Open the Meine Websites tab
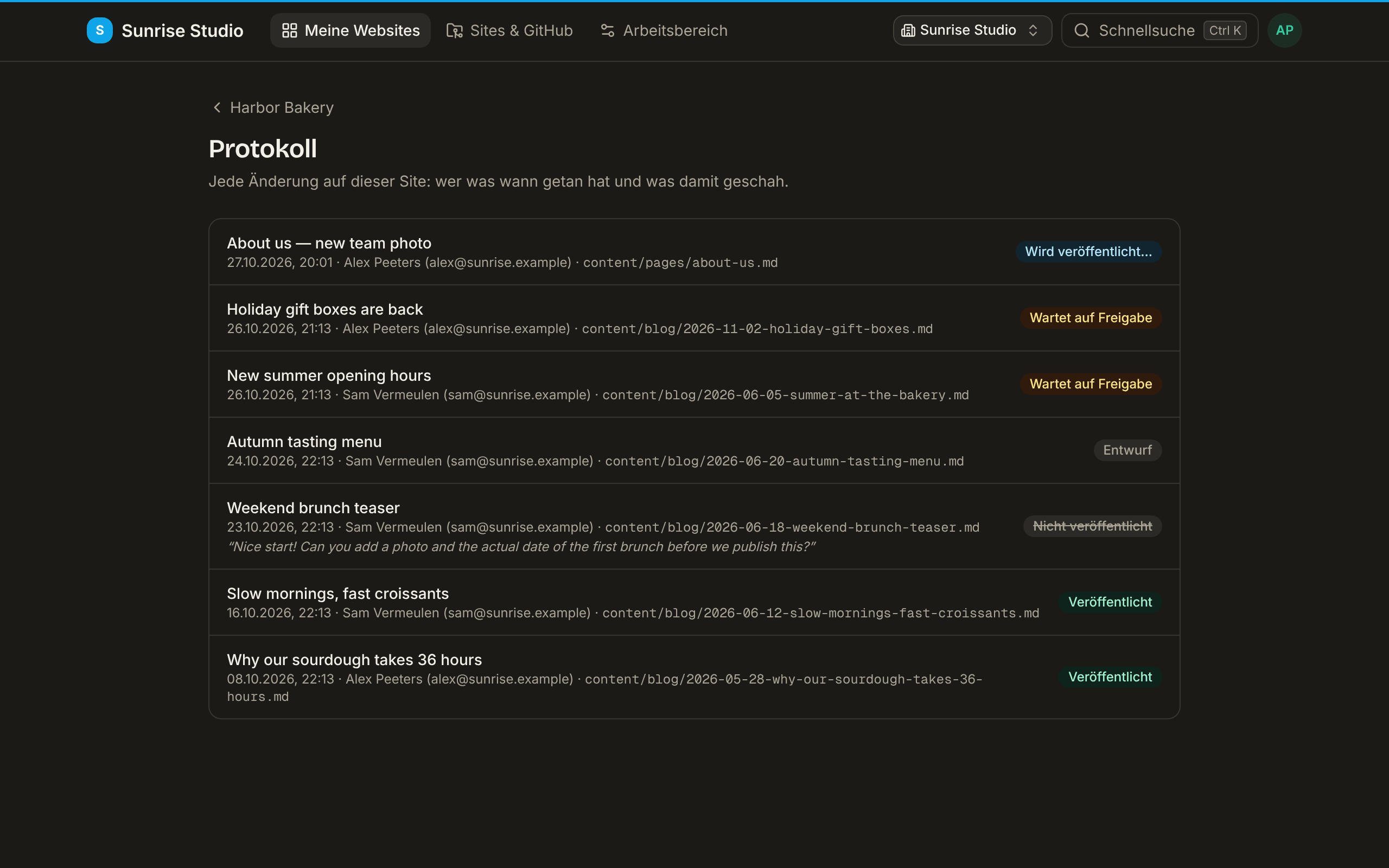Image resolution: width=1389 pixels, height=868 pixels. 350,30
